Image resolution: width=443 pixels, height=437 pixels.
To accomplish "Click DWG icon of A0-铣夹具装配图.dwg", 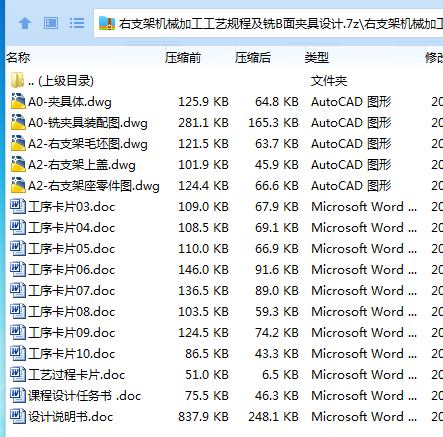I will [x=18, y=122].
